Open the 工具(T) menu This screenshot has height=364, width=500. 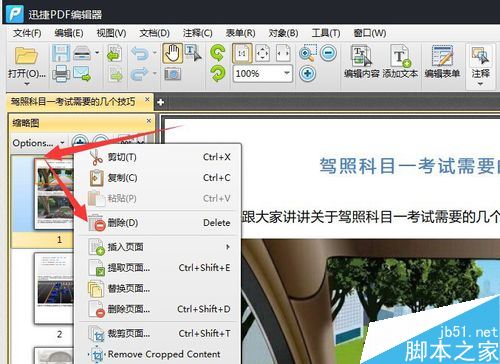(326, 33)
